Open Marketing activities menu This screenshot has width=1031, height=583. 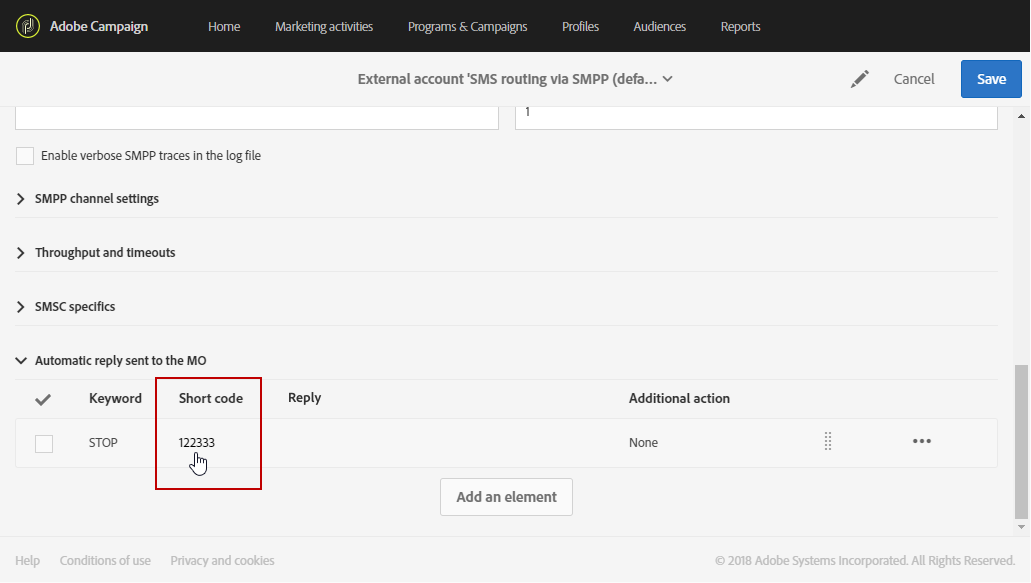coord(324,26)
